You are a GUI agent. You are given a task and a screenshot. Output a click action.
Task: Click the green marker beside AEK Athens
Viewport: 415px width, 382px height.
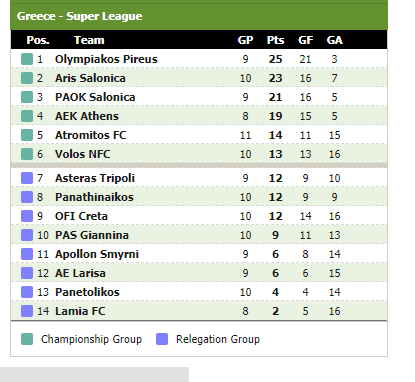tap(27, 116)
